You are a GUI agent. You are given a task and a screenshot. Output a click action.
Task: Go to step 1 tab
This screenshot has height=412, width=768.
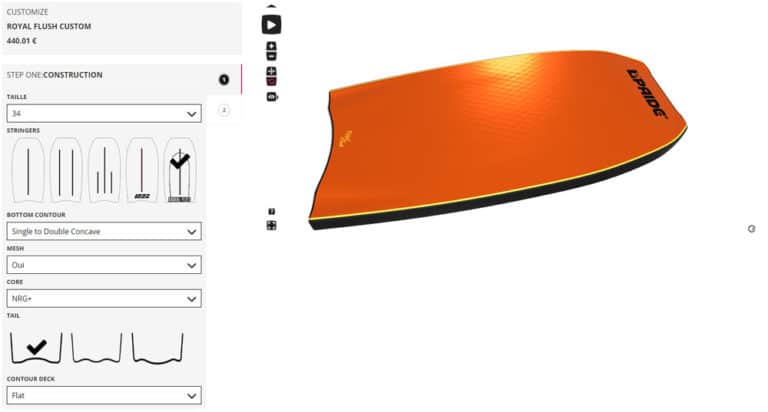(x=224, y=79)
